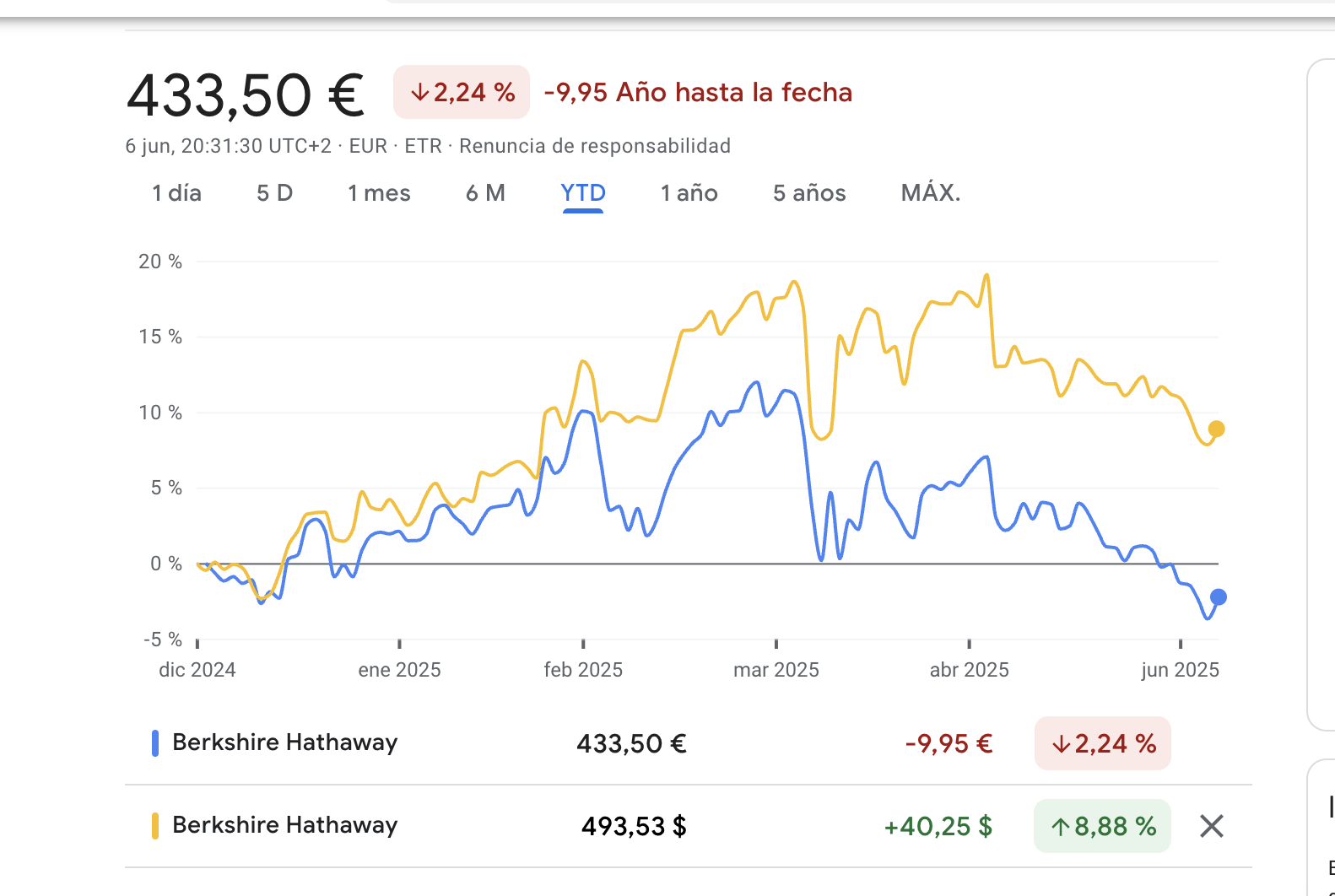Viewport: 1335px width, 896px height.
Task: Switch chart to 5 D range
Action: (275, 193)
